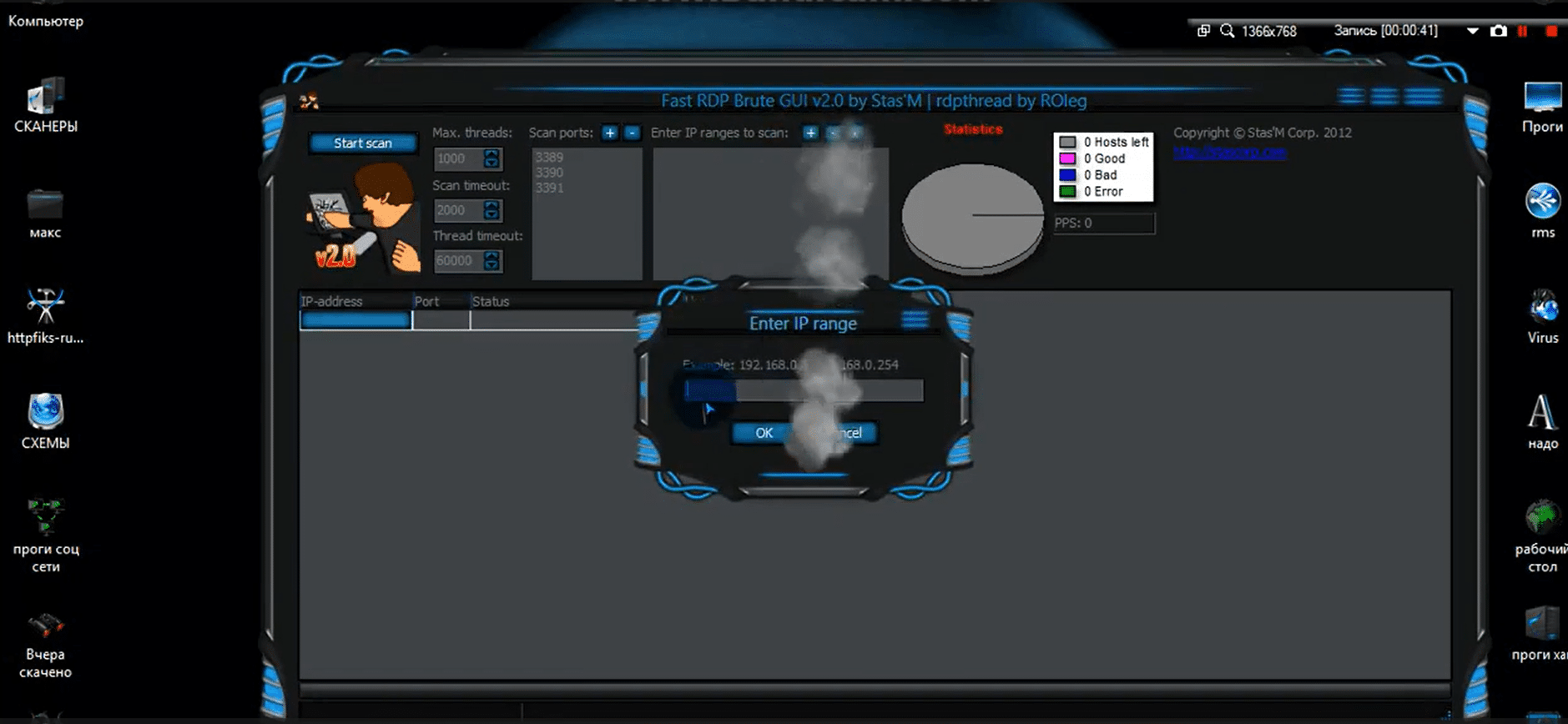The width and height of the screenshot is (1568, 724).
Task: Increase Thread timeout with the up arrow
Action: [x=492, y=256]
